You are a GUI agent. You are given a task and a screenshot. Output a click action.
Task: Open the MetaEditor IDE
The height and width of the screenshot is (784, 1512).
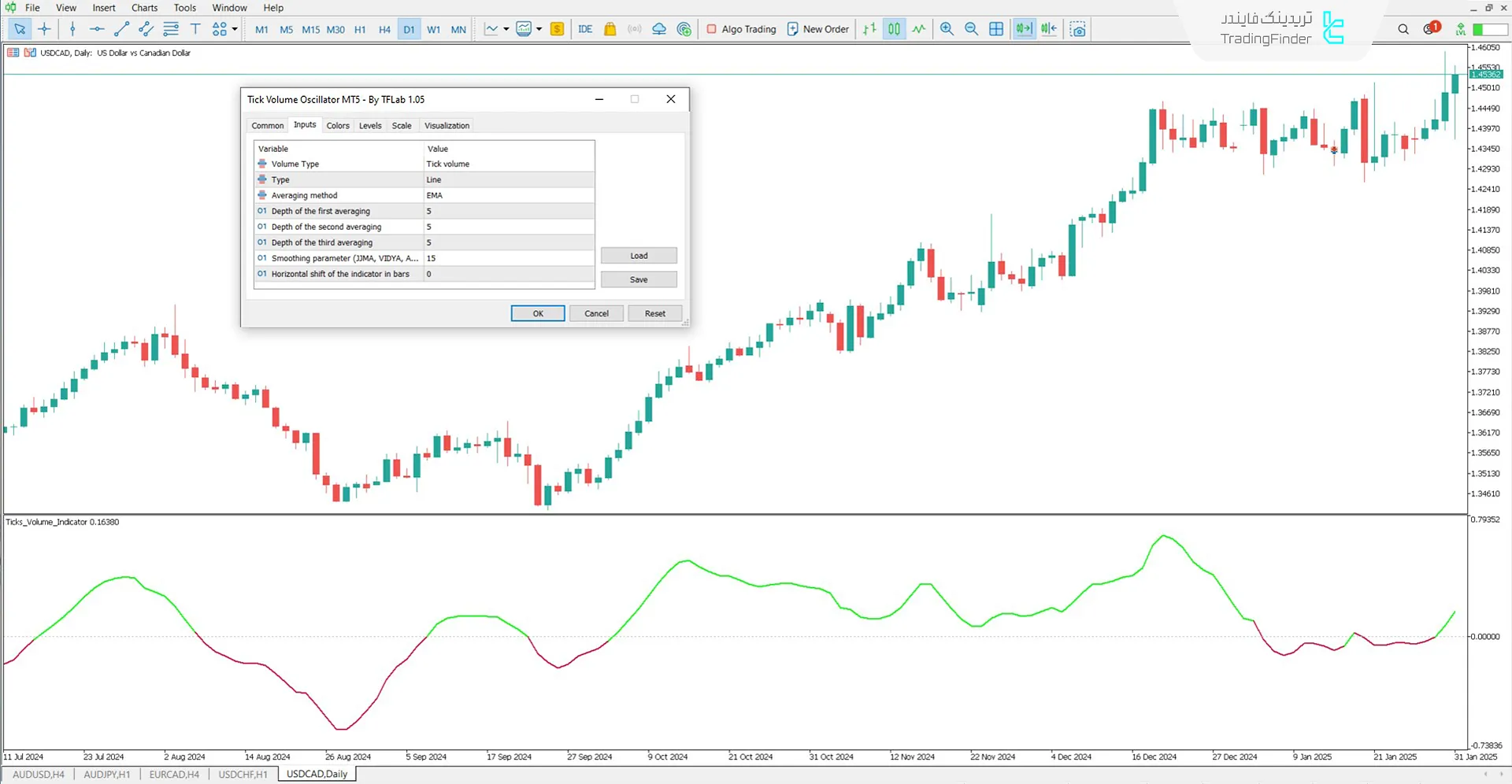point(585,29)
